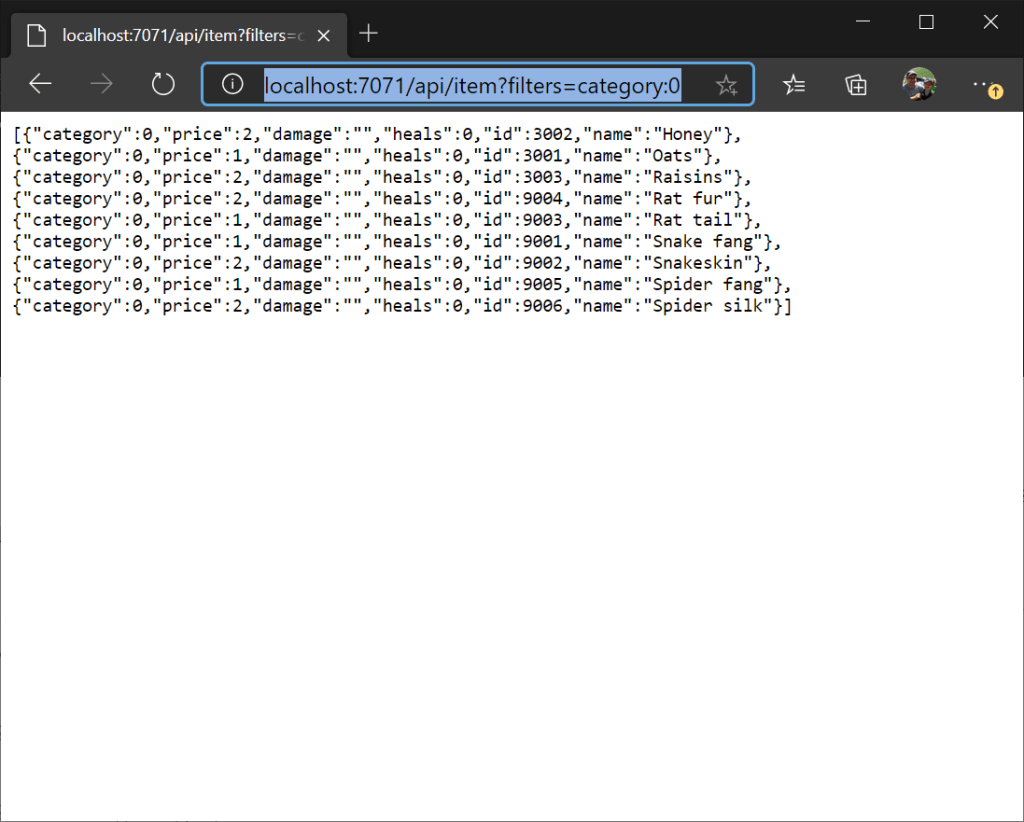The height and width of the screenshot is (822, 1024).
Task: Open the user profile avatar
Action: [918, 85]
